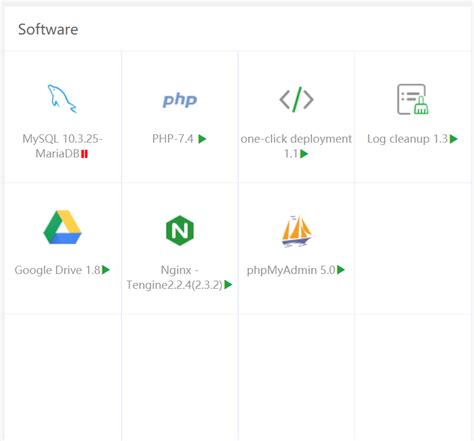Click the green play arrow beside deployment 1.1
This screenshot has height=441, width=474.
point(304,154)
